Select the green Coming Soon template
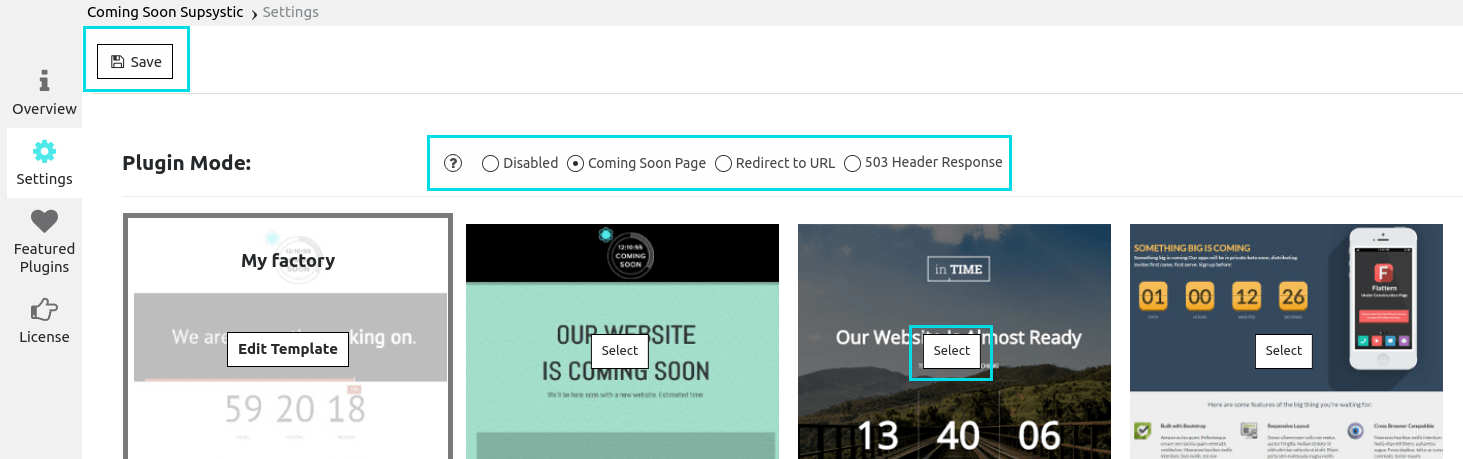The image size is (1463, 459). [x=620, y=350]
